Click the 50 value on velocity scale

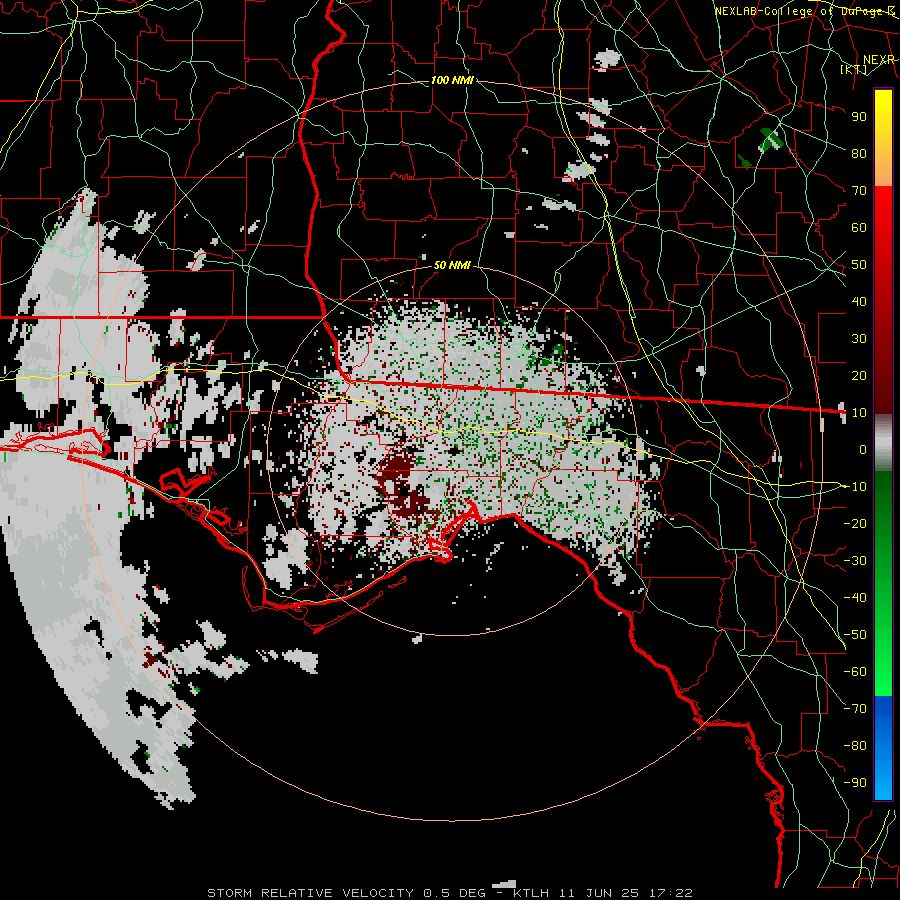[859, 265]
